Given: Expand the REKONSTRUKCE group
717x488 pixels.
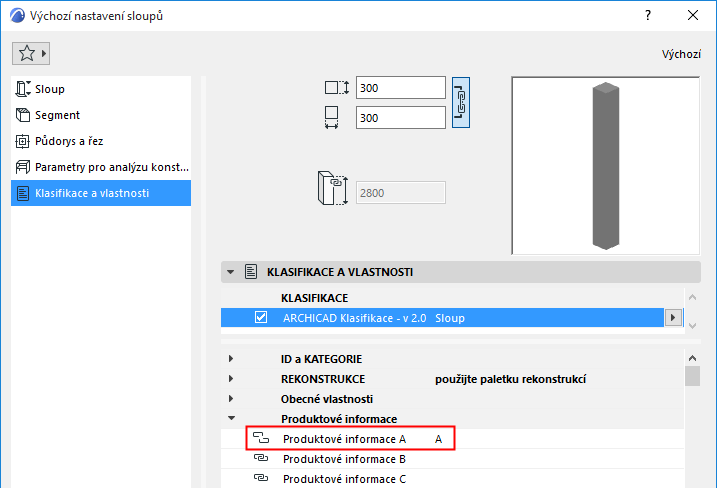Looking at the screenshot, I should tap(231, 379).
